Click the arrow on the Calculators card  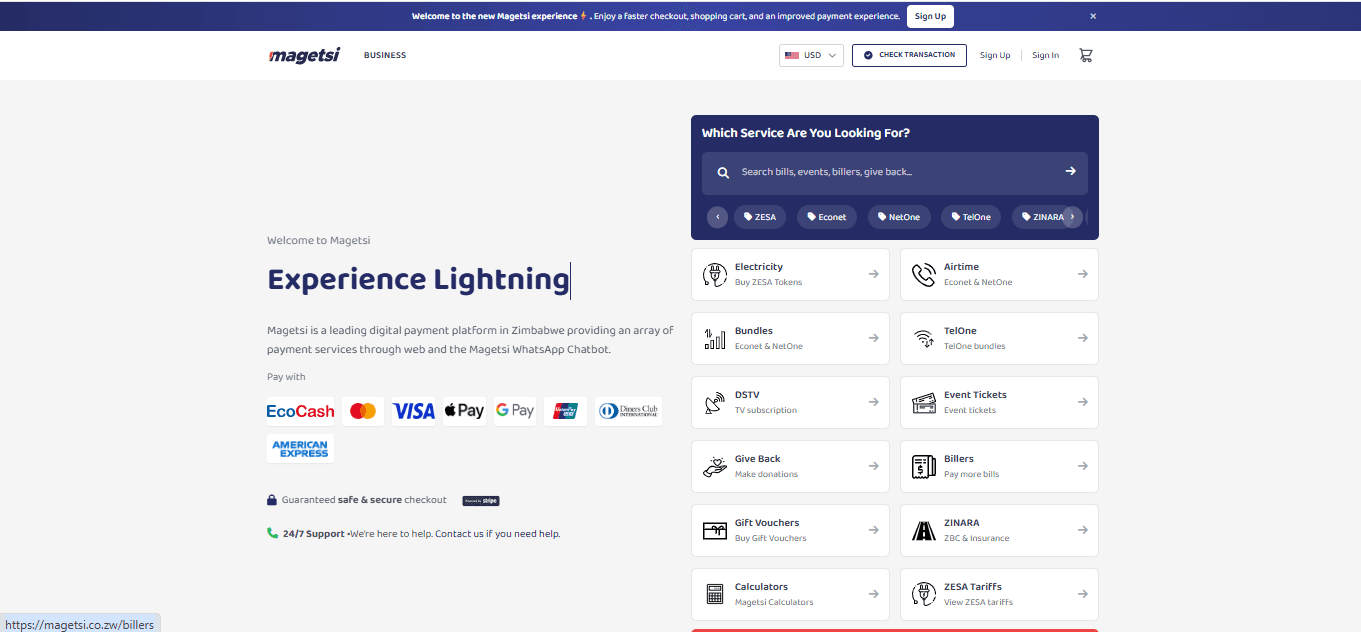[x=873, y=594]
